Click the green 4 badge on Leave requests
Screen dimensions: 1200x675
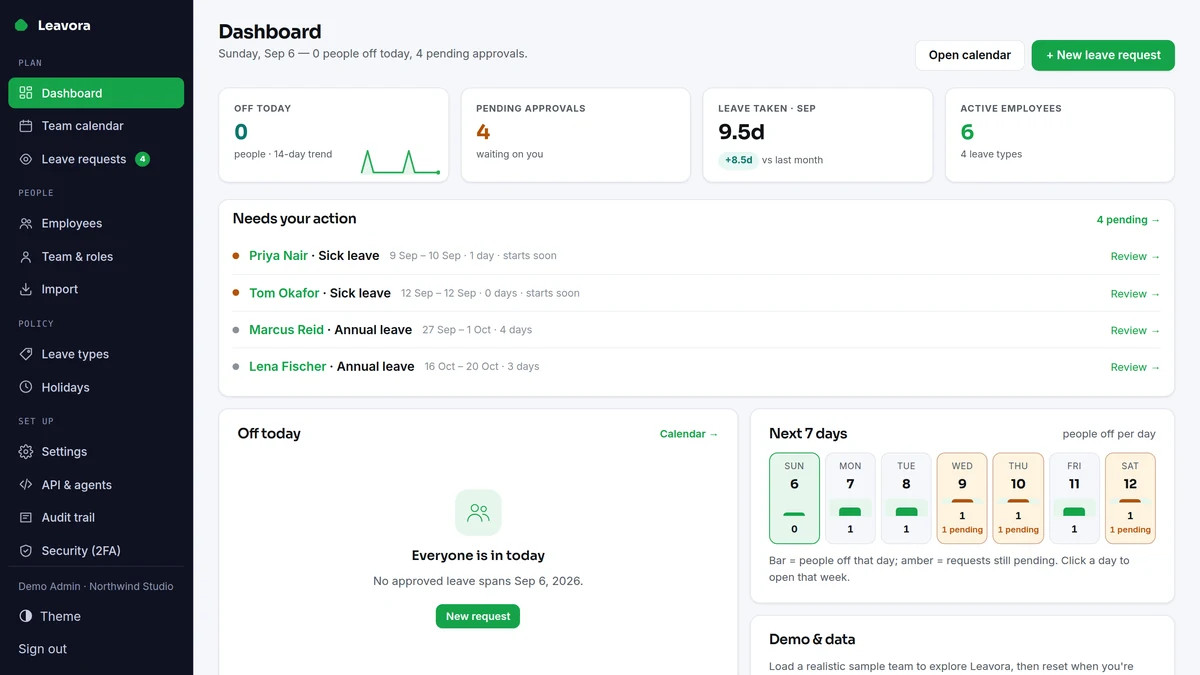[x=142, y=159]
